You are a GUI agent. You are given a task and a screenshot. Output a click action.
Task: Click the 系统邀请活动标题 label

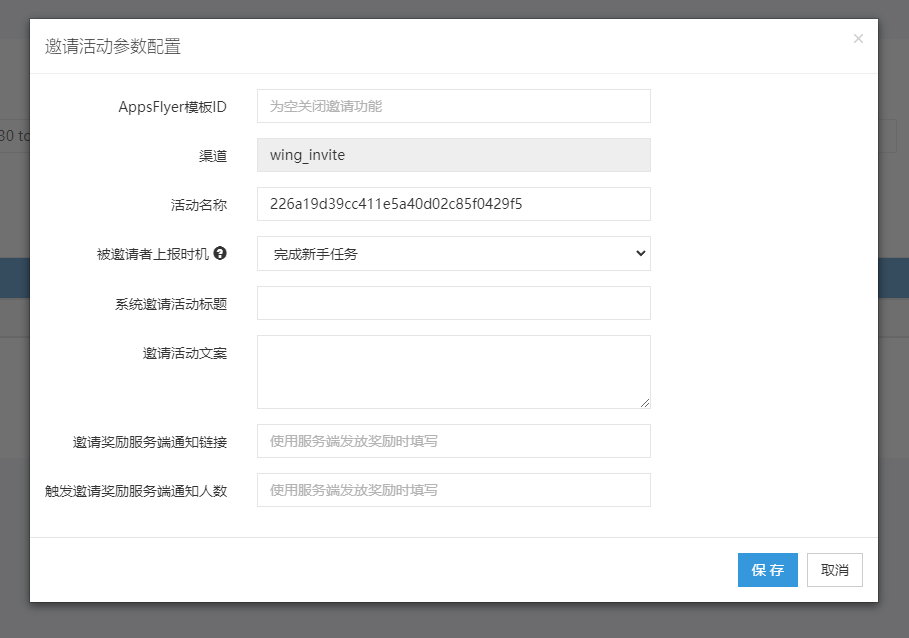tap(171, 304)
